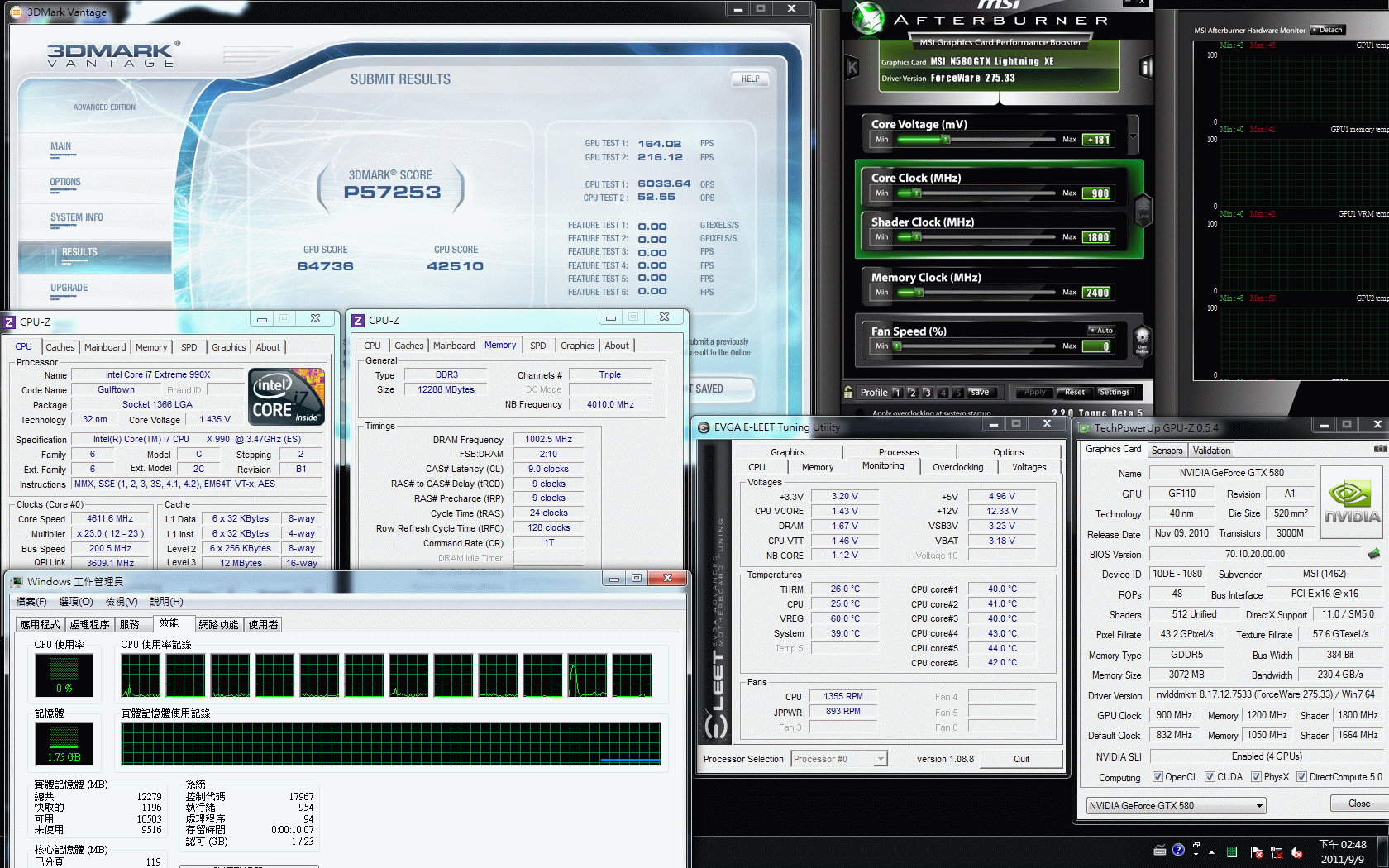The image size is (1389, 868).
Task: Click the Close button in GPU-Z
Action: 1359,804
